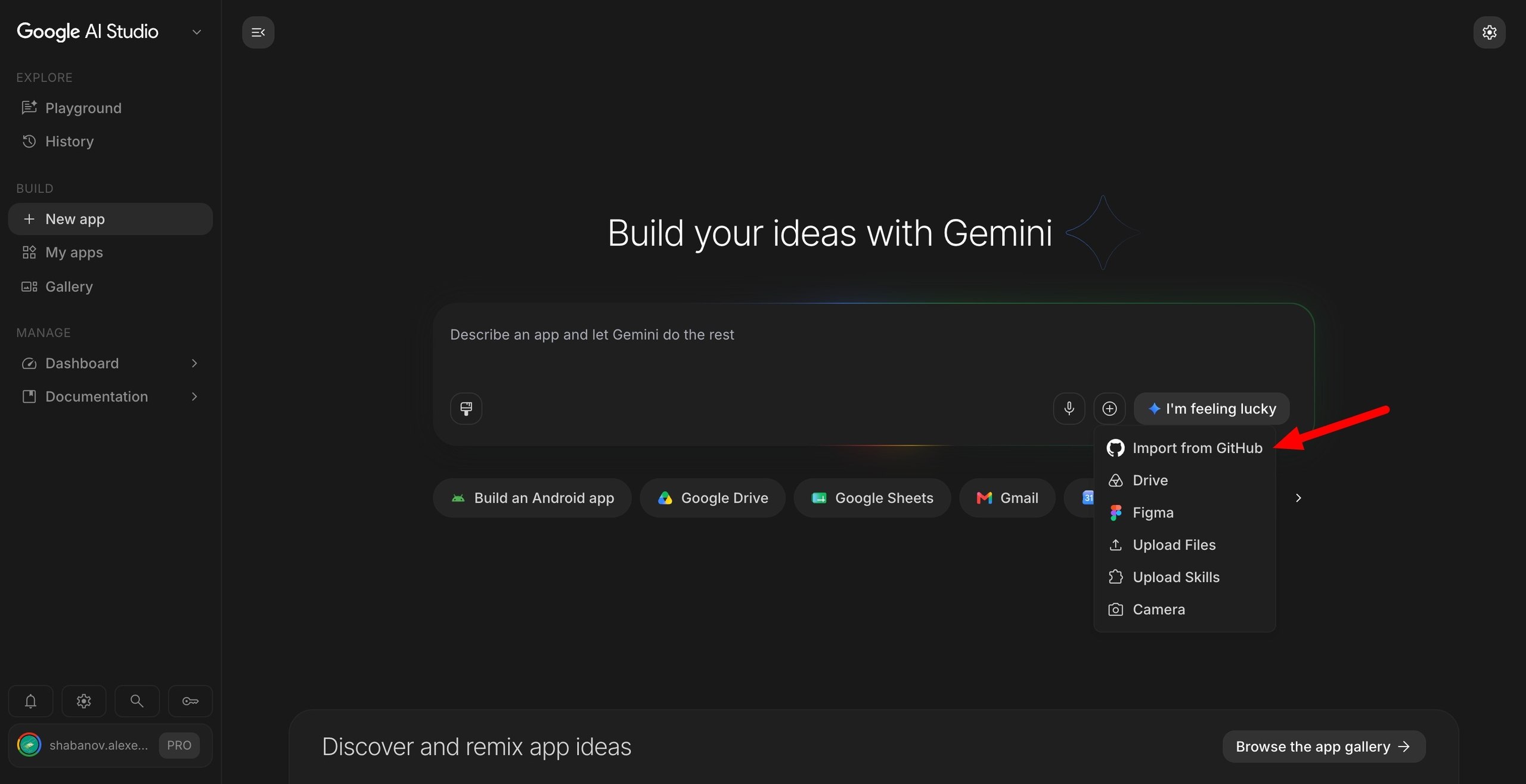This screenshot has width=1526, height=784.
Task: Click the puzzle piece Skills icon
Action: (x=1115, y=577)
